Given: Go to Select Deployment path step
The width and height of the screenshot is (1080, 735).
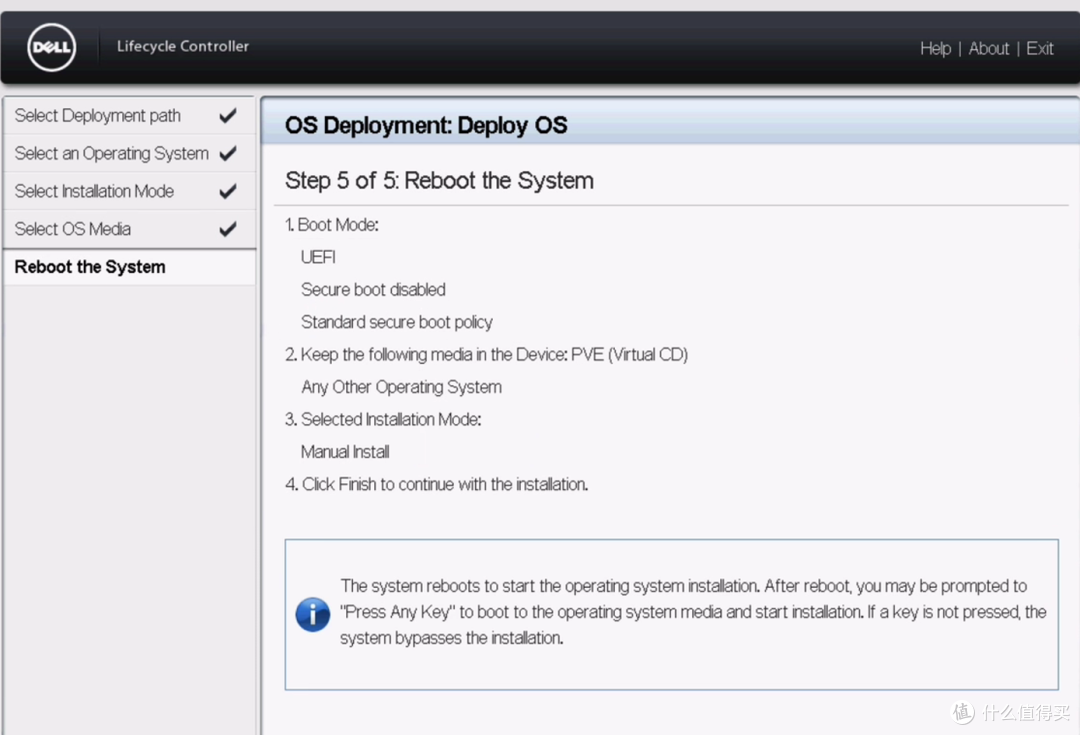Looking at the screenshot, I should coord(98,116).
